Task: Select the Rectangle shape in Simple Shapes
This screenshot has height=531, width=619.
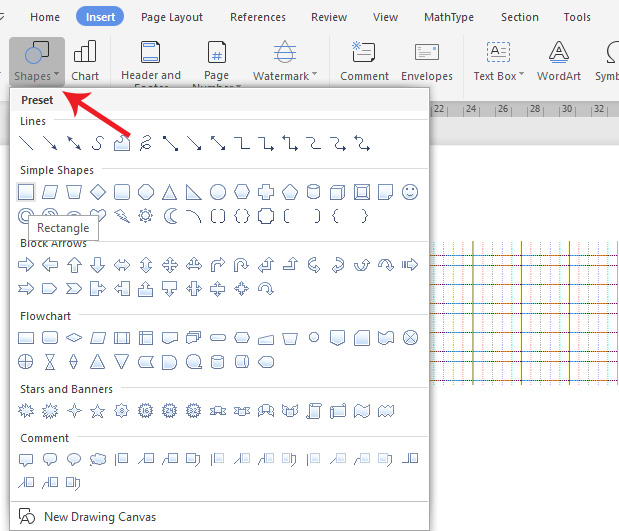Action: tap(27, 191)
